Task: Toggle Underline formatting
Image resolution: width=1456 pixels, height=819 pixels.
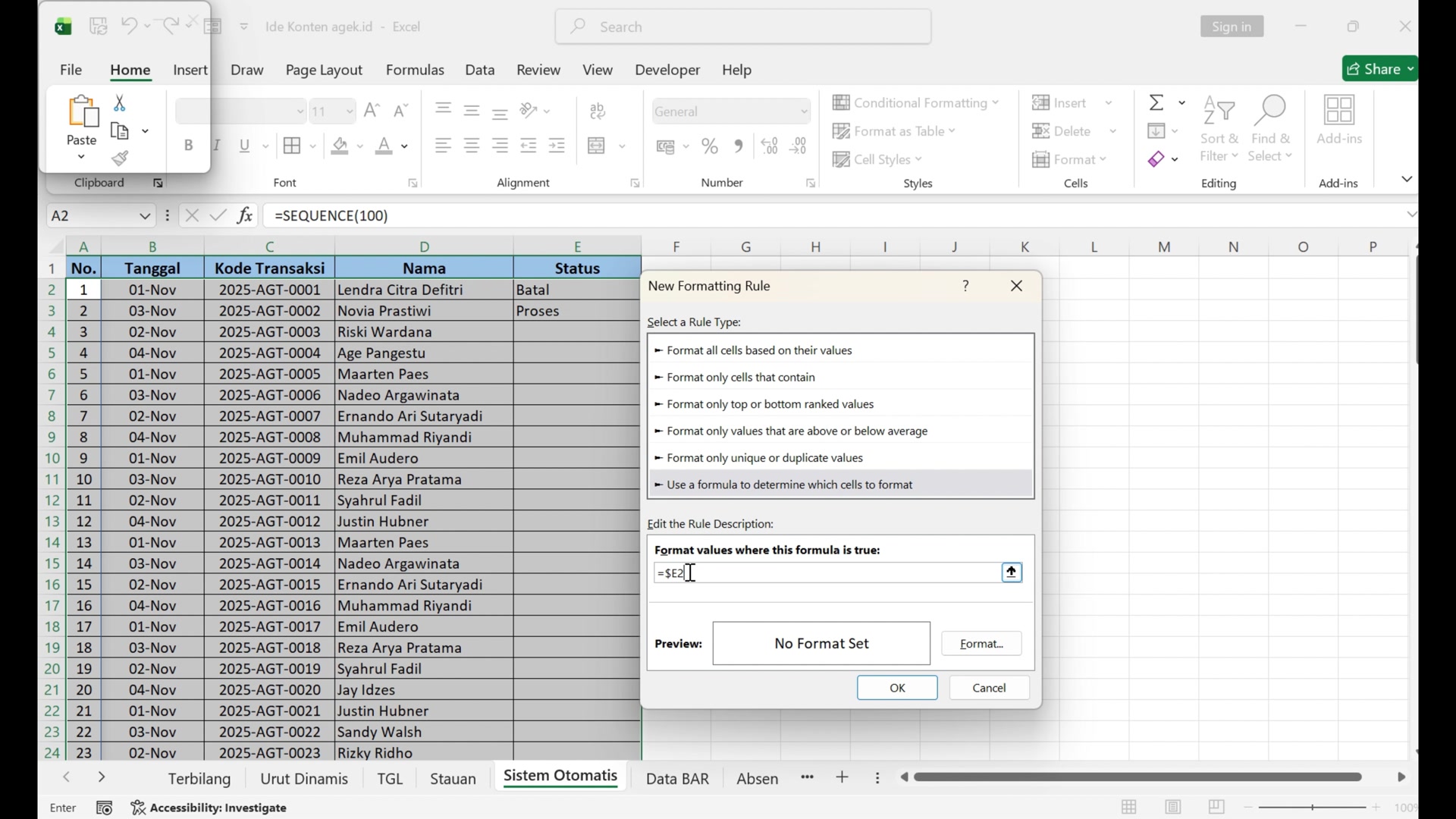Action: click(245, 146)
